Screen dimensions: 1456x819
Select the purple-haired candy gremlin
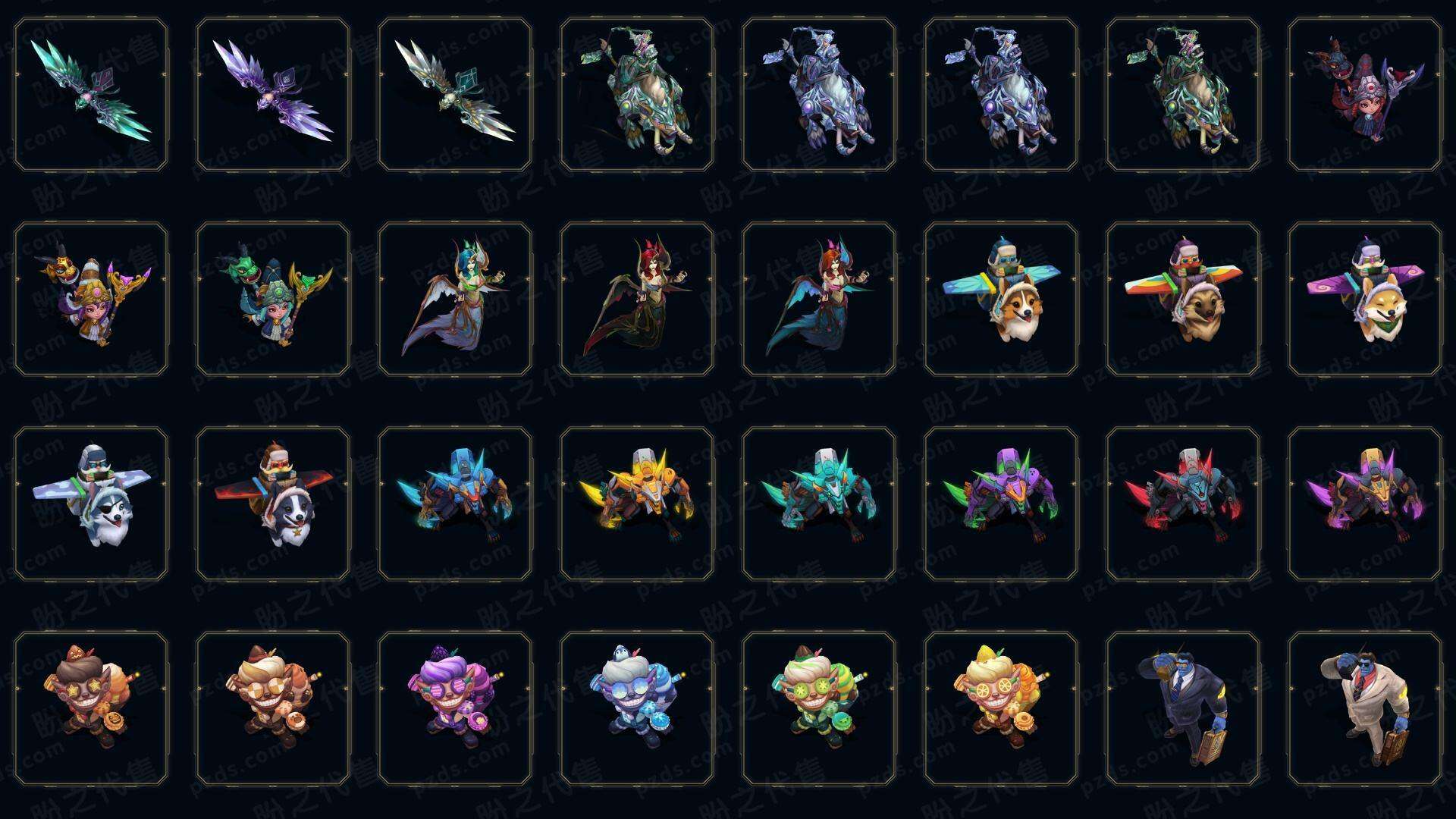click(x=455, y=708)
